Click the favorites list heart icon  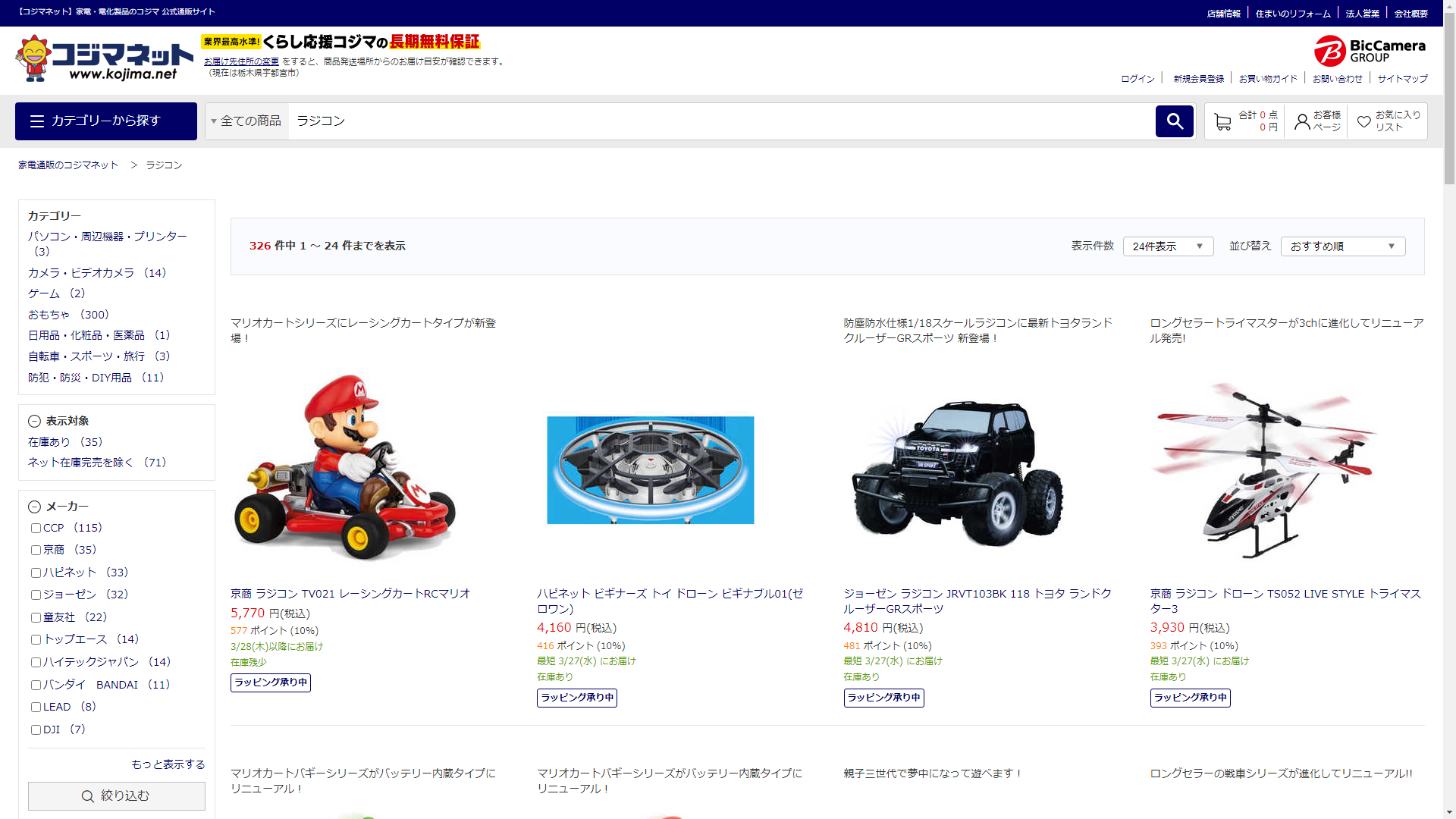point(1363,122)
